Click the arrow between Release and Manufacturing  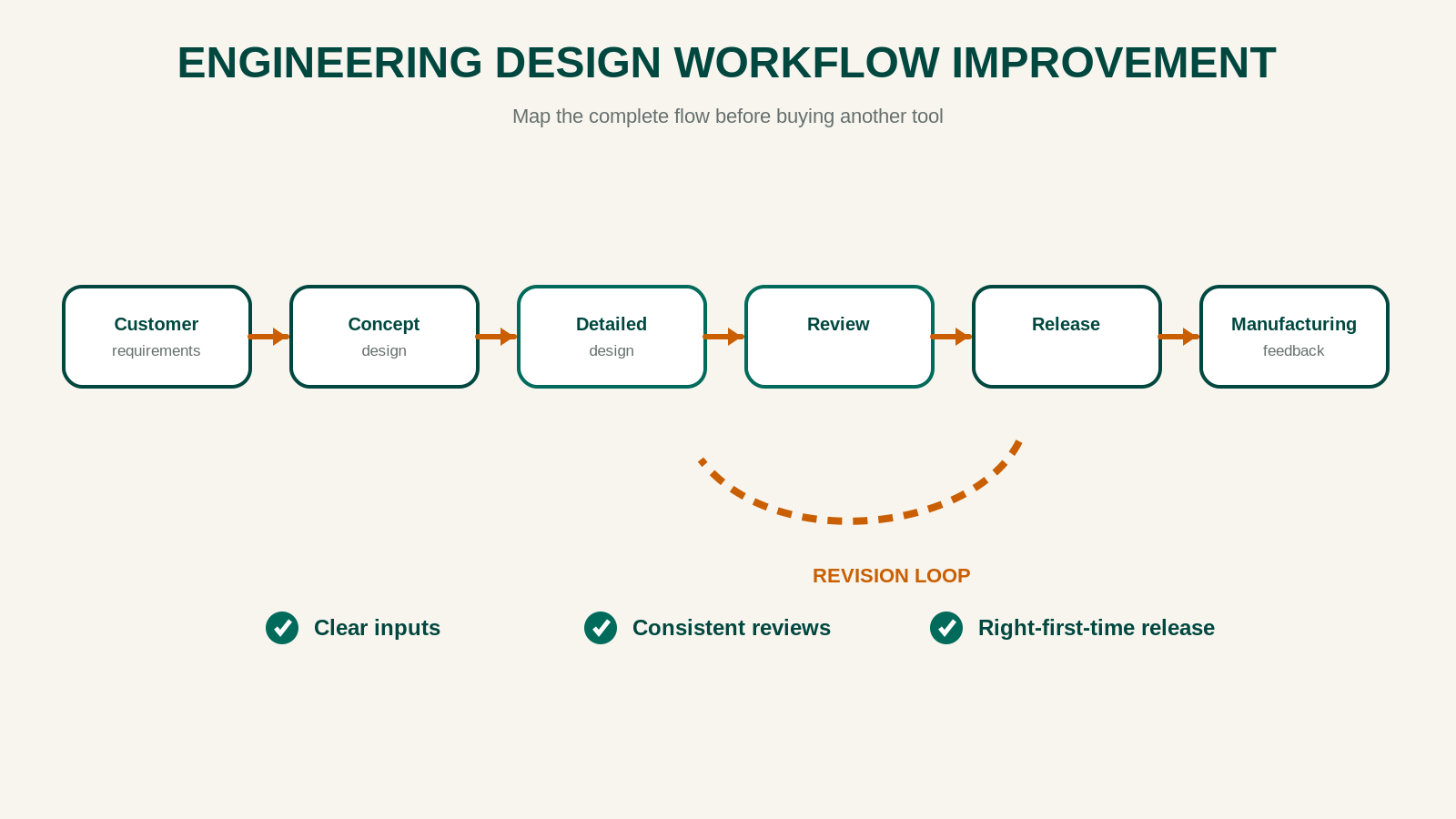pyautogui.click(x=1178, y=337)
